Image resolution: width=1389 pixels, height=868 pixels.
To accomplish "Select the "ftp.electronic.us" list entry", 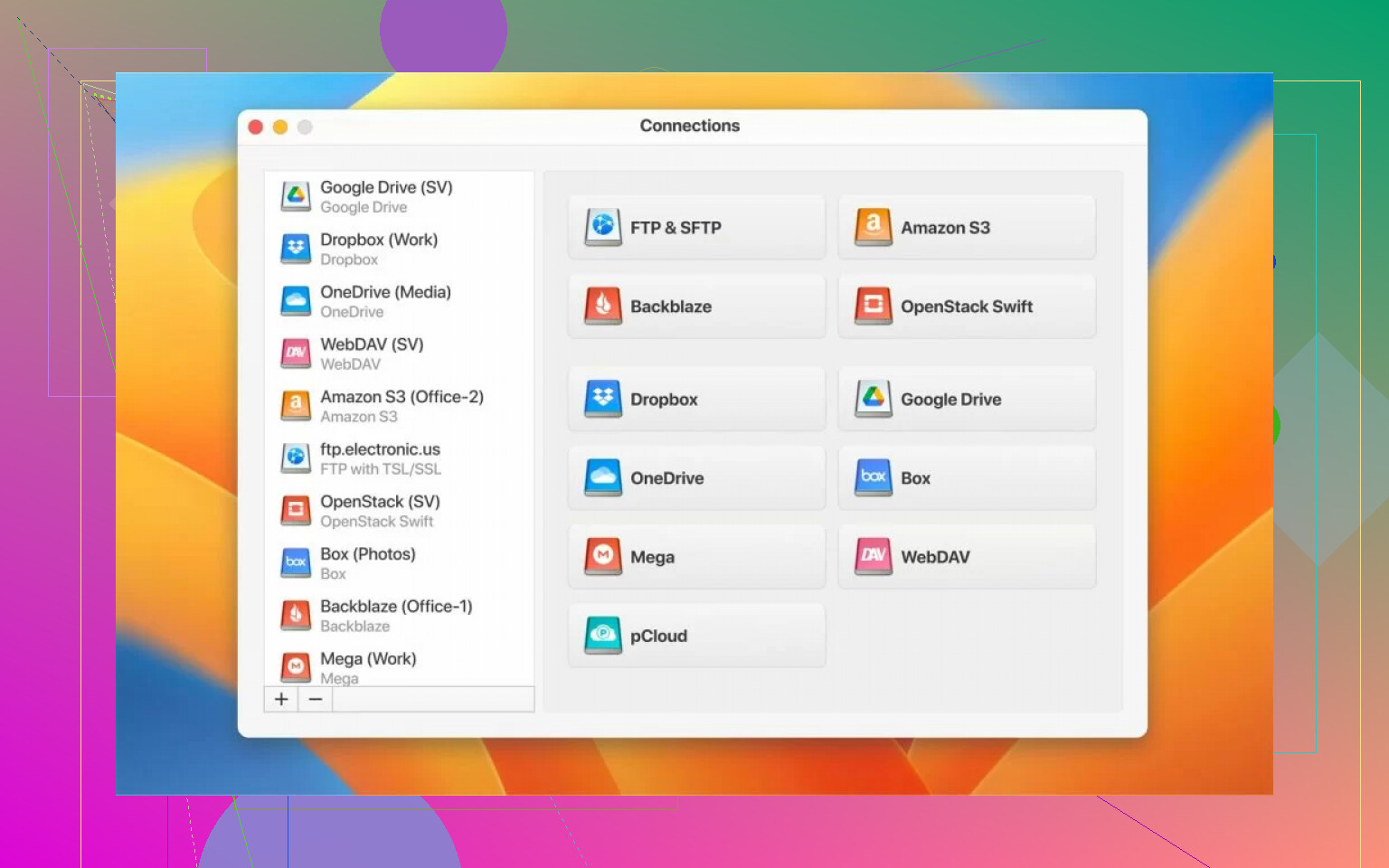I will 399,458.
